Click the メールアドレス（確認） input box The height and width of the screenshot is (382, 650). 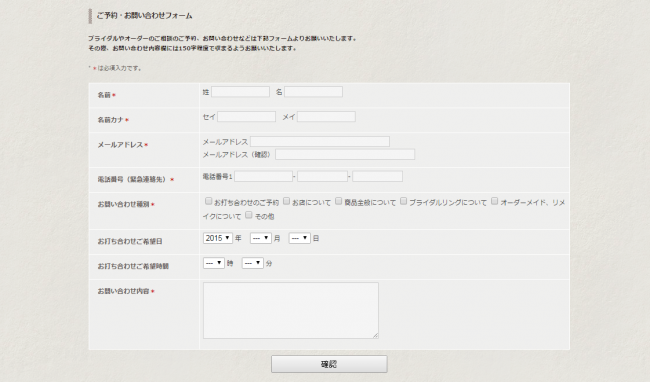click(x=345, y=154)
